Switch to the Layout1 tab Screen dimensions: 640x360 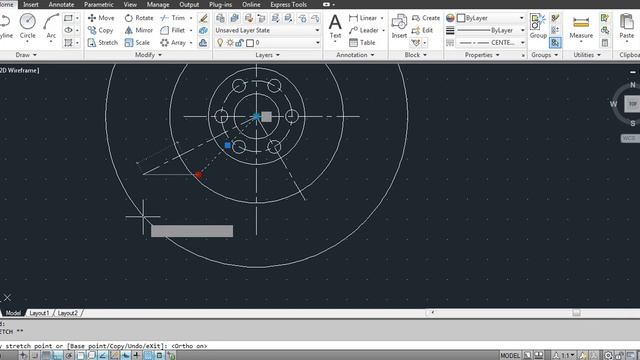39,313
